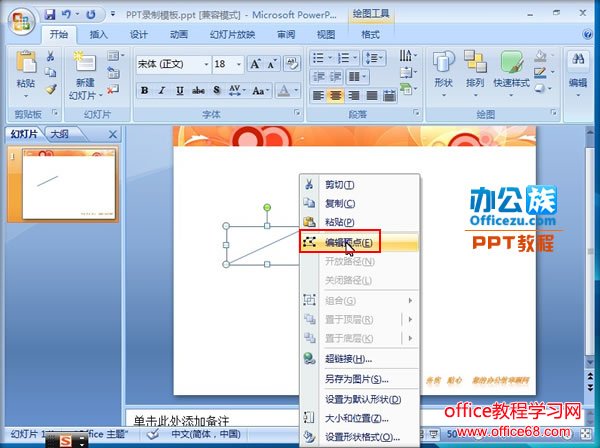Toggle distributed alignment
Viewport: 600px width, 448px height.
[x=389, y=95]
